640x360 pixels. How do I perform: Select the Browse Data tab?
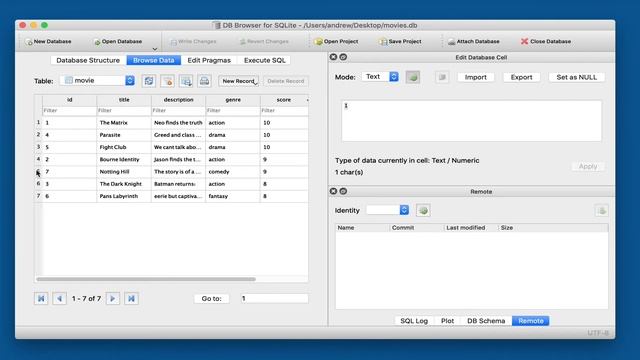153,60
